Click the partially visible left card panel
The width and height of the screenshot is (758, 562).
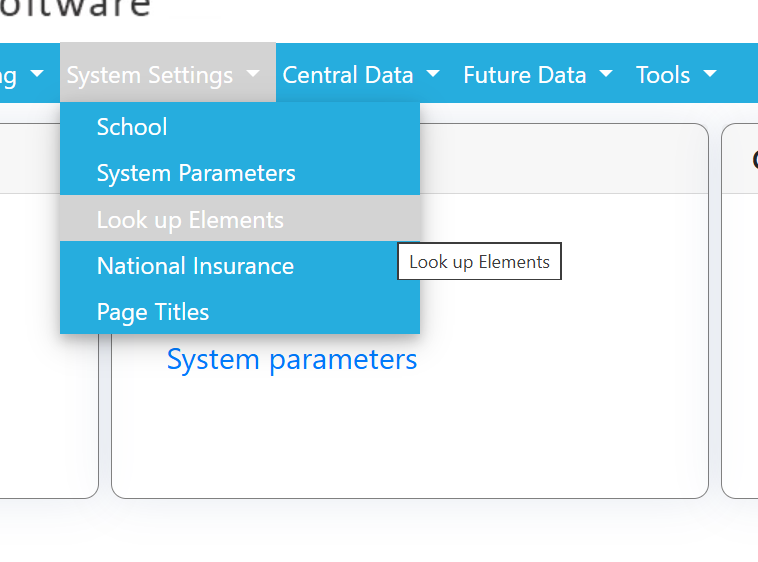tap(45, 350)
